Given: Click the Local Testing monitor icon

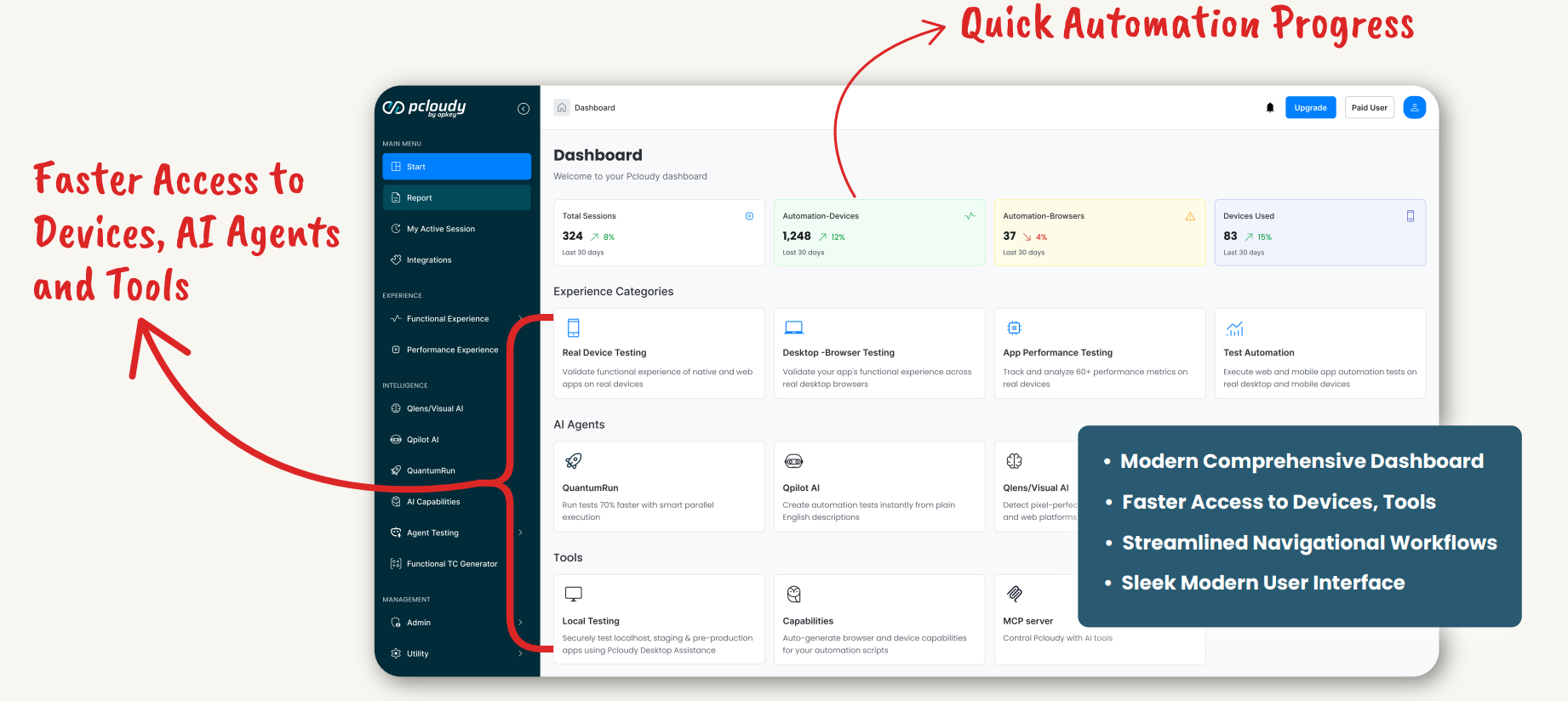Looking at the screenshot, I should click(574, 594).
